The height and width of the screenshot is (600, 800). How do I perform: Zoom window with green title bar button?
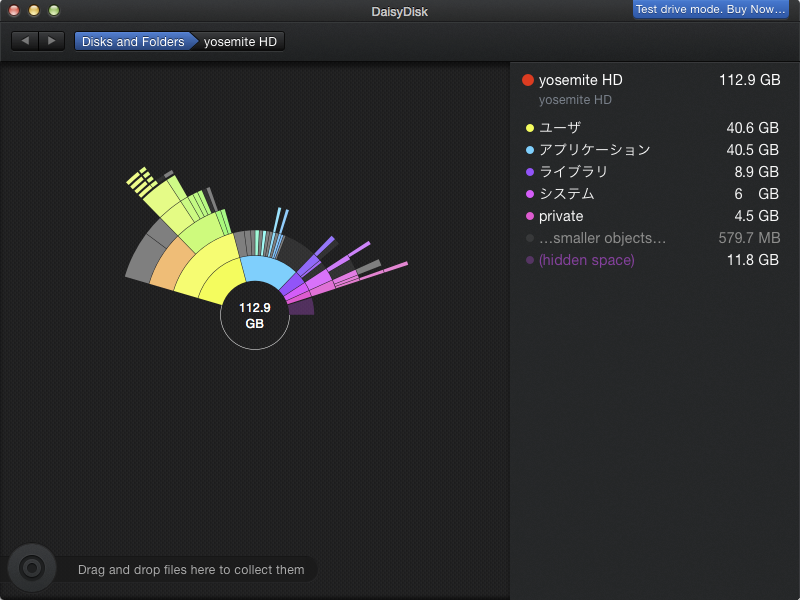tap(54, 10)
